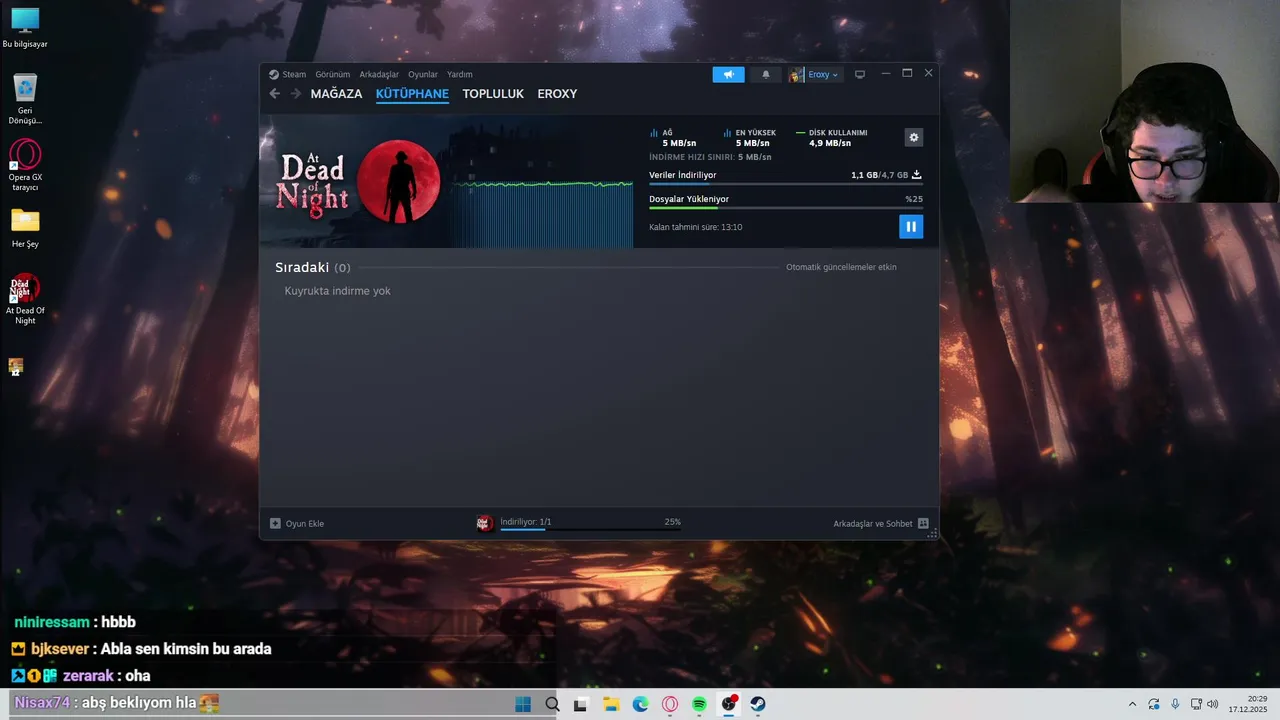1280x720 pixels.
Task: Expand the system tray hidden icons chevron
Action: pyautogui.click(x=1132, y=704)
